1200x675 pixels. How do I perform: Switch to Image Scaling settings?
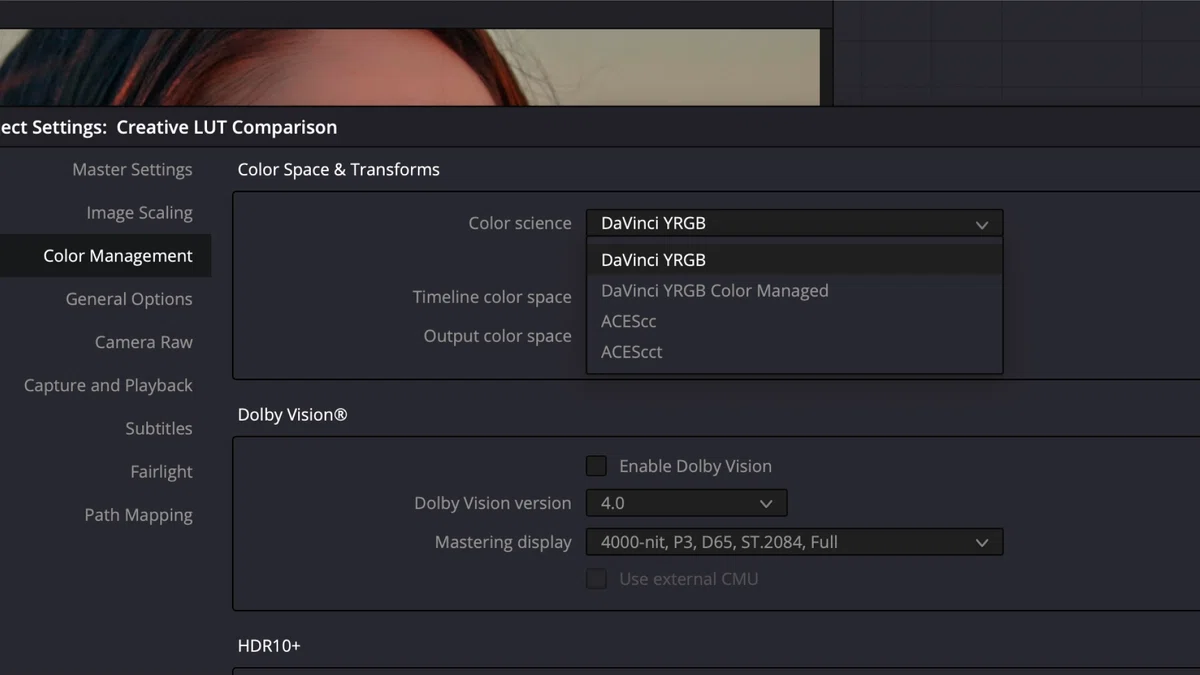tap(139, 213)
